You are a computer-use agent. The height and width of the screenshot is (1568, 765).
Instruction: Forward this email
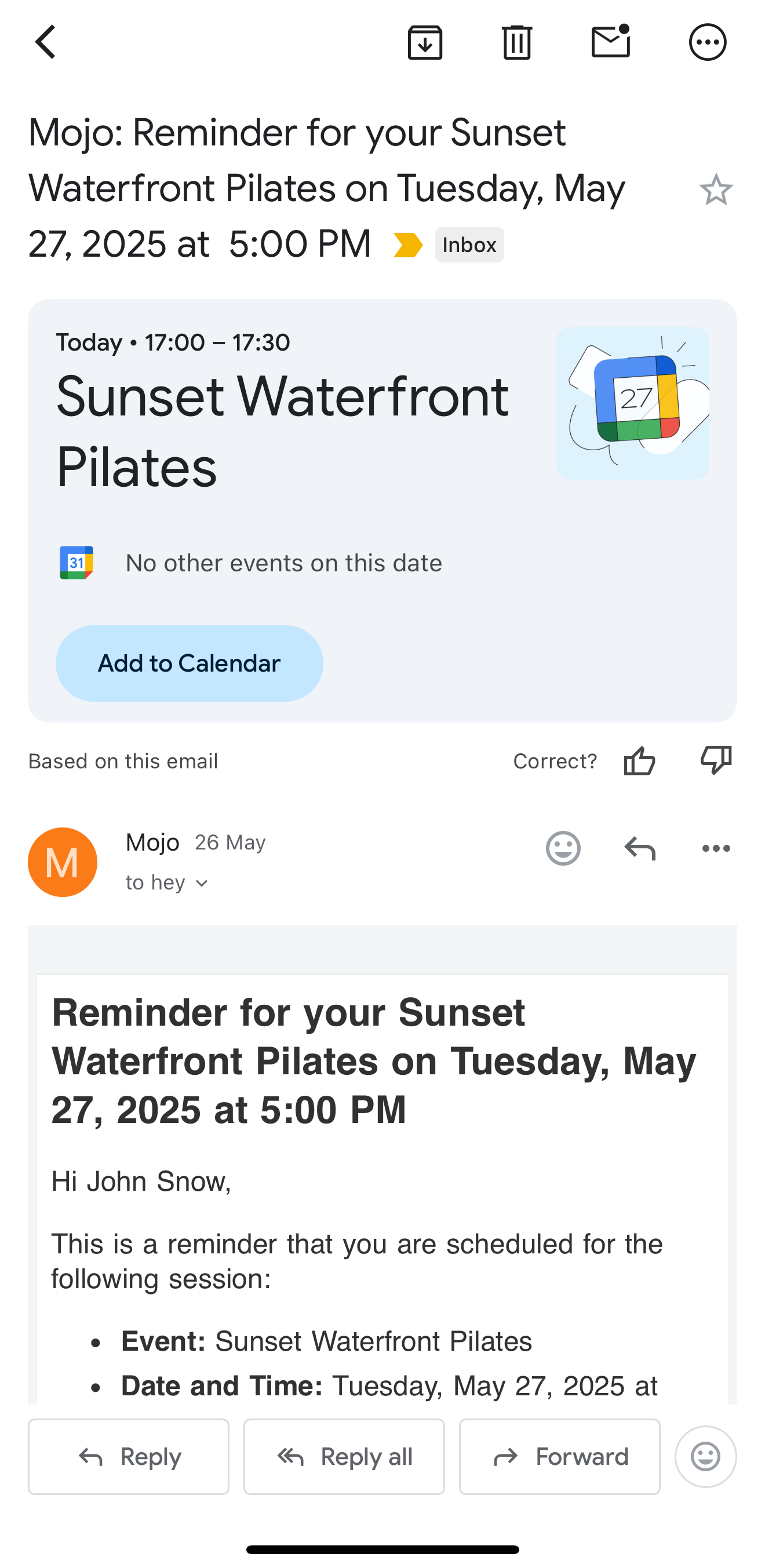(559, 1457)
